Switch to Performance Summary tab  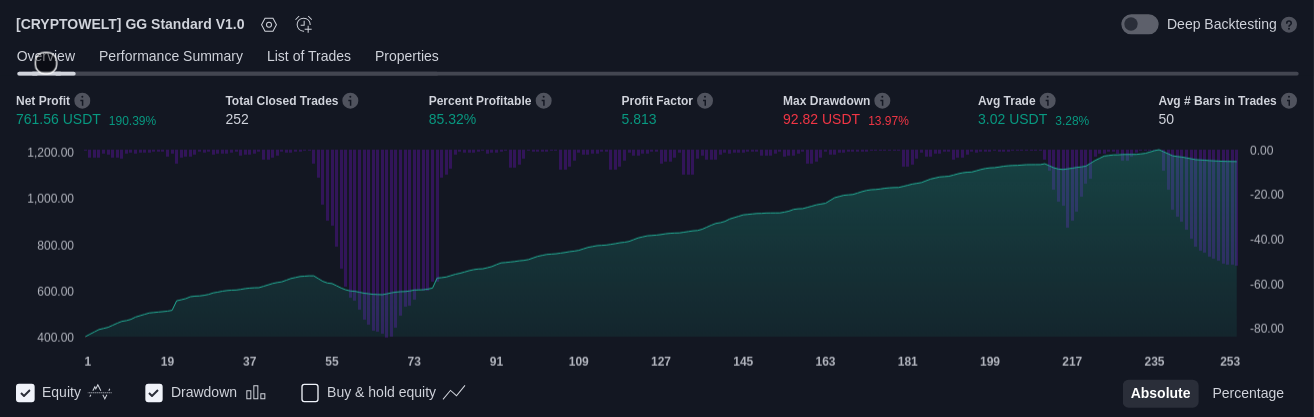171,56
